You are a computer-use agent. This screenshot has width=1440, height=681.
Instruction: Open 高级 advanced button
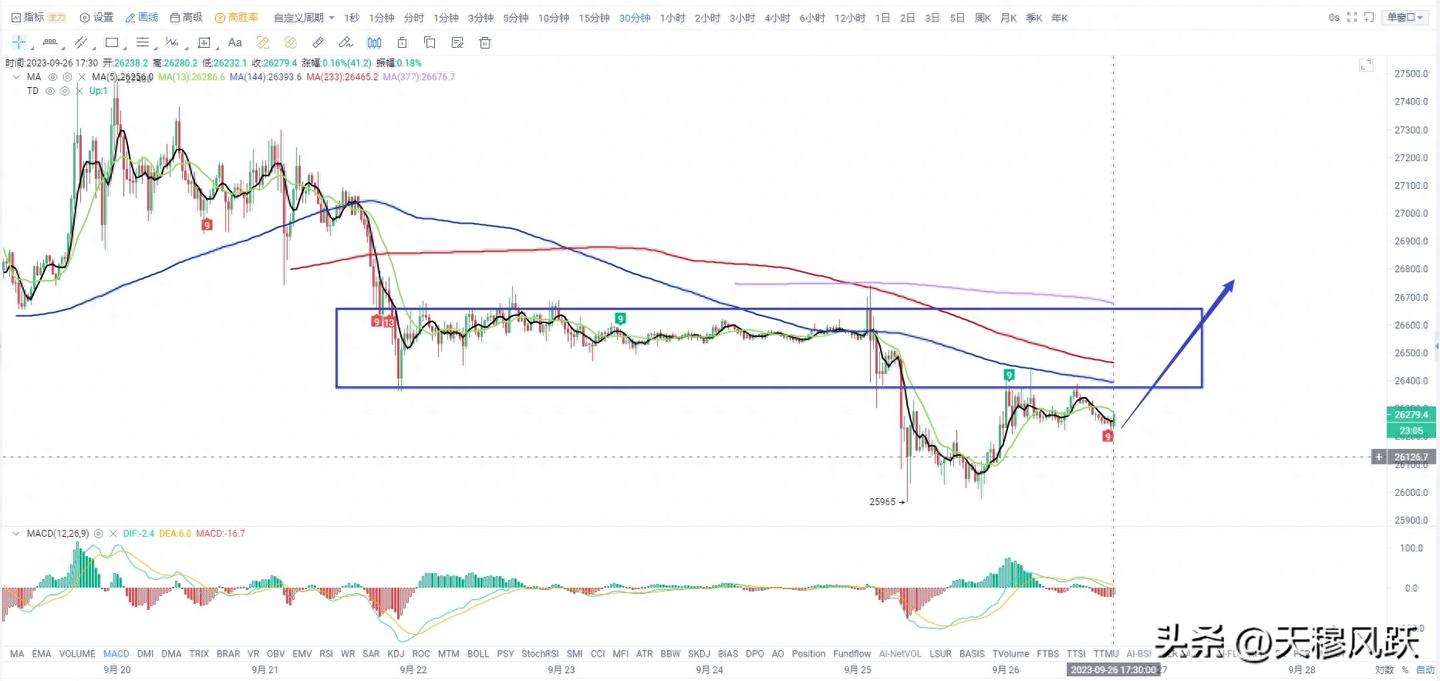click(186, 18)
